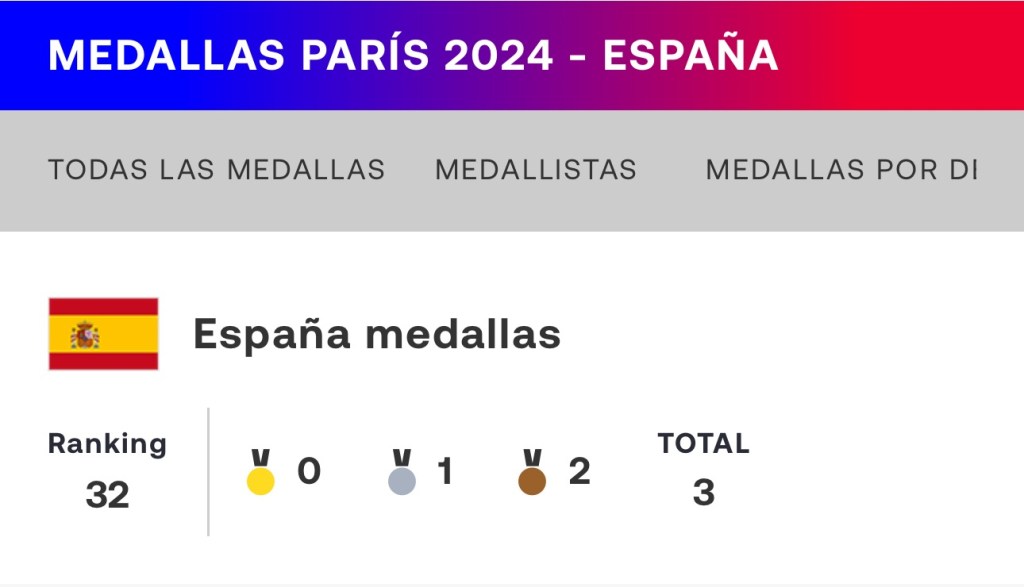This screenshot has height=587, width=1024.
Task: Click the ranking number 32
Action: (x=107, y=494)
